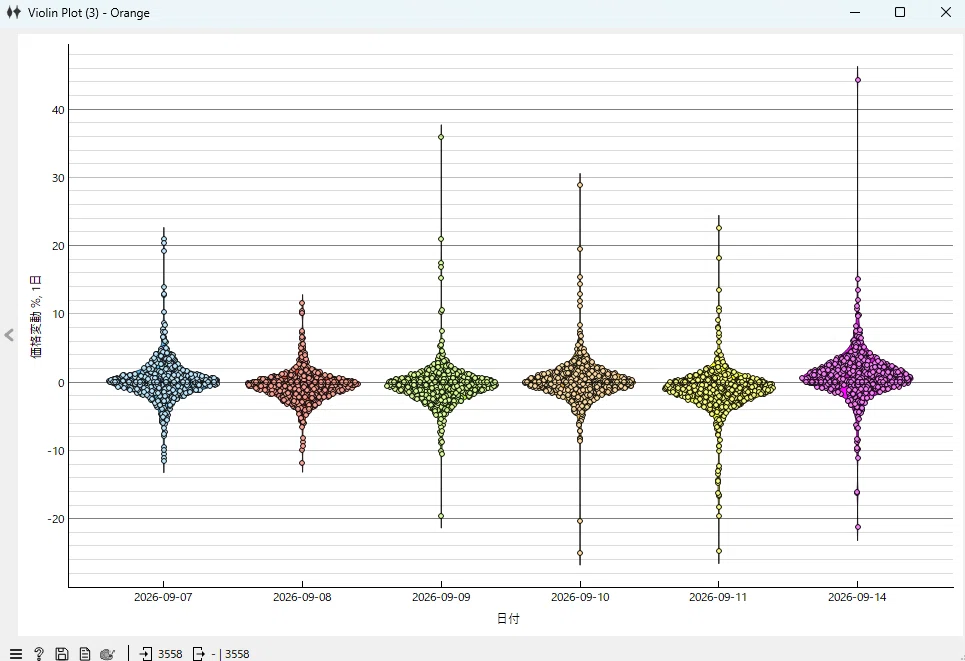The height and width of the screenshot is (661, 965).
Task: Click the 40 y-axis tick label
Action: pyautogui.click(x=58, y=110)
